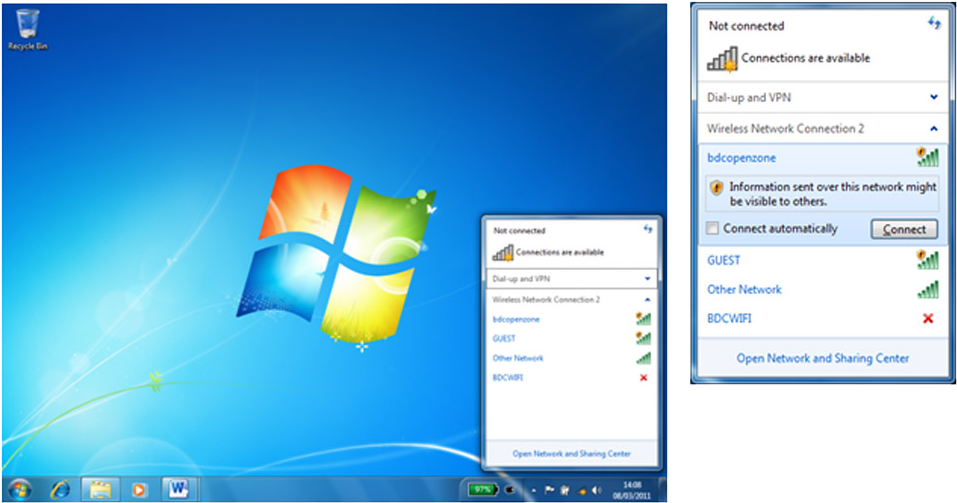Click Other Network signal bars in desktop flyout
The width and height of the screenshot is (957, 503).
click(643, 358)
